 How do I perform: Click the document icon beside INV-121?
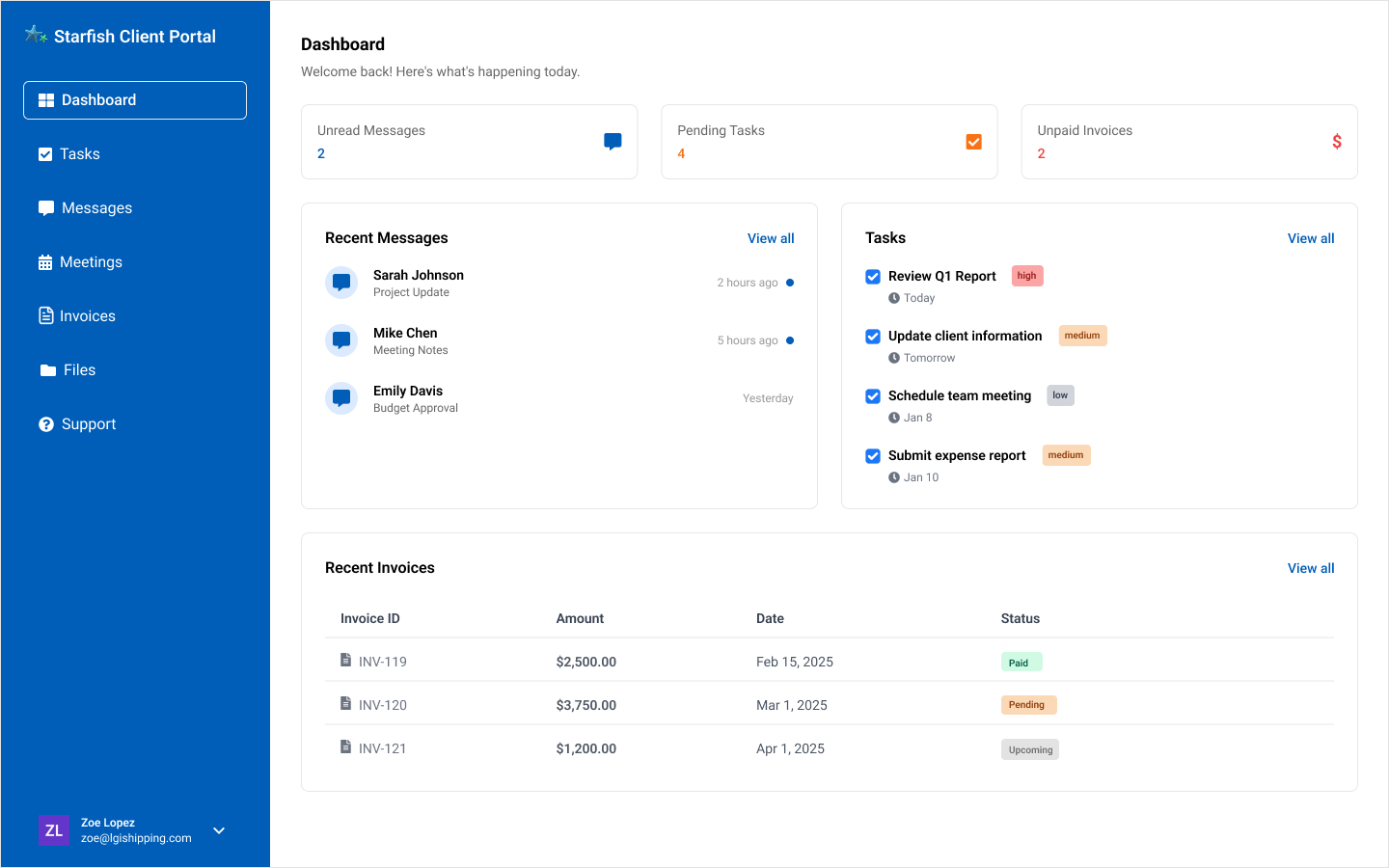pos(345,747)
